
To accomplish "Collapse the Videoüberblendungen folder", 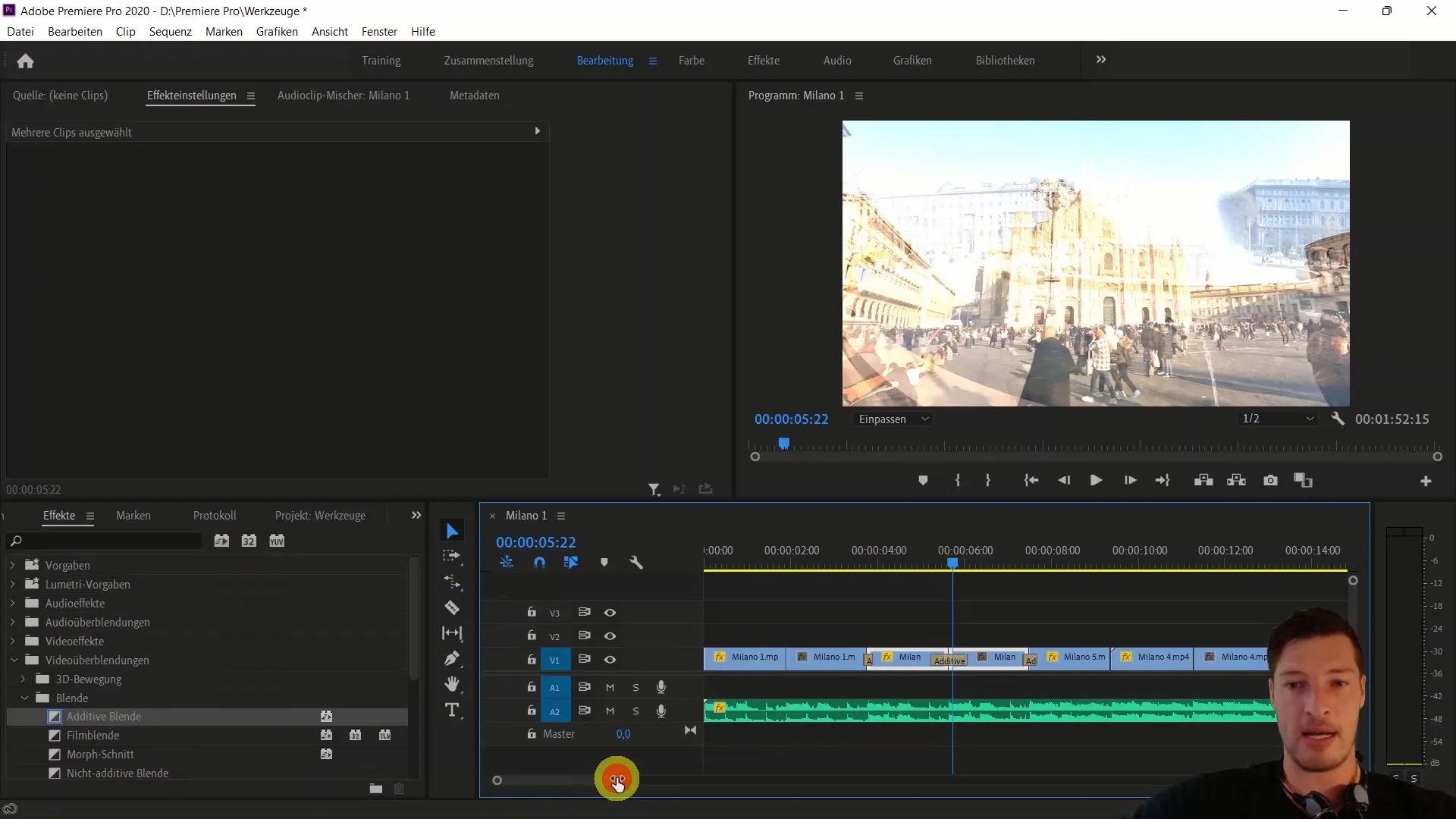I will pos(13,661).
